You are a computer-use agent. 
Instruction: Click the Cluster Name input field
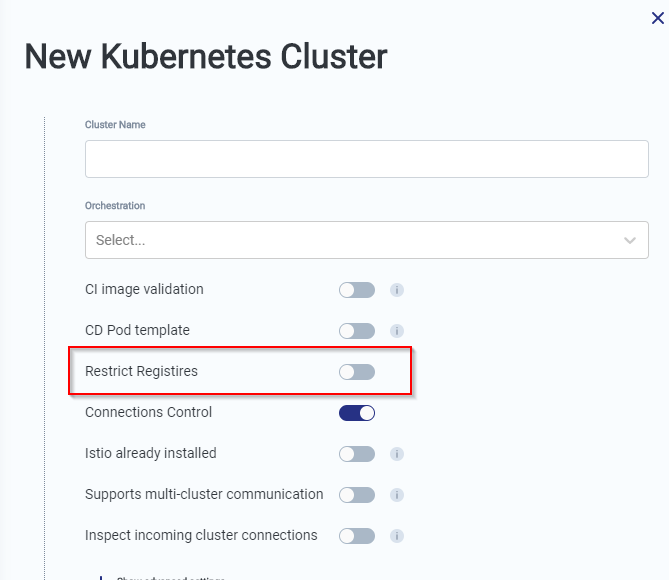coord(366,159)
